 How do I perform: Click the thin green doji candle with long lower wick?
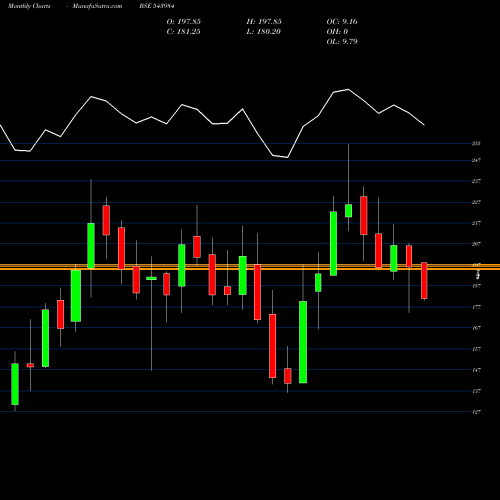151,278
